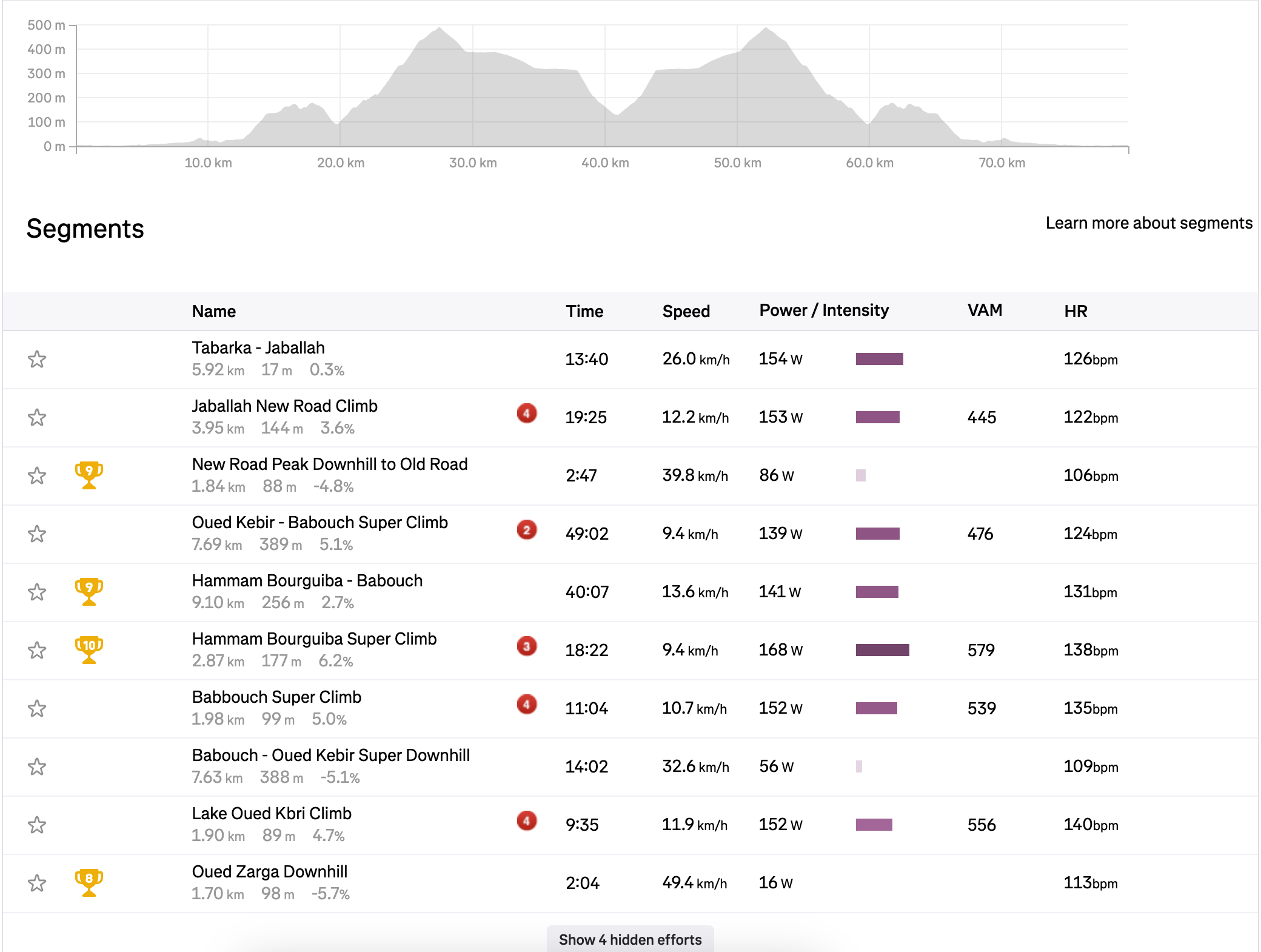Click the elevation profile peak near 30 km
The image size is (1261, 952).
(x=440, y=28)
